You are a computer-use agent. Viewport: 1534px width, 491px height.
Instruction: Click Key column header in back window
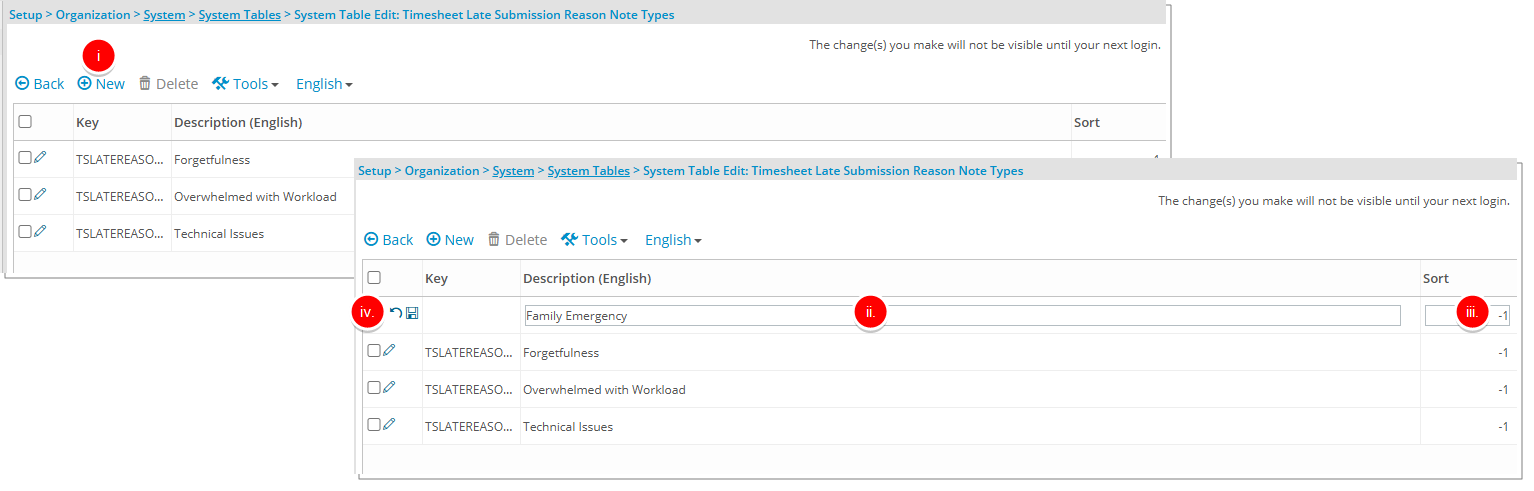point(87,122)
